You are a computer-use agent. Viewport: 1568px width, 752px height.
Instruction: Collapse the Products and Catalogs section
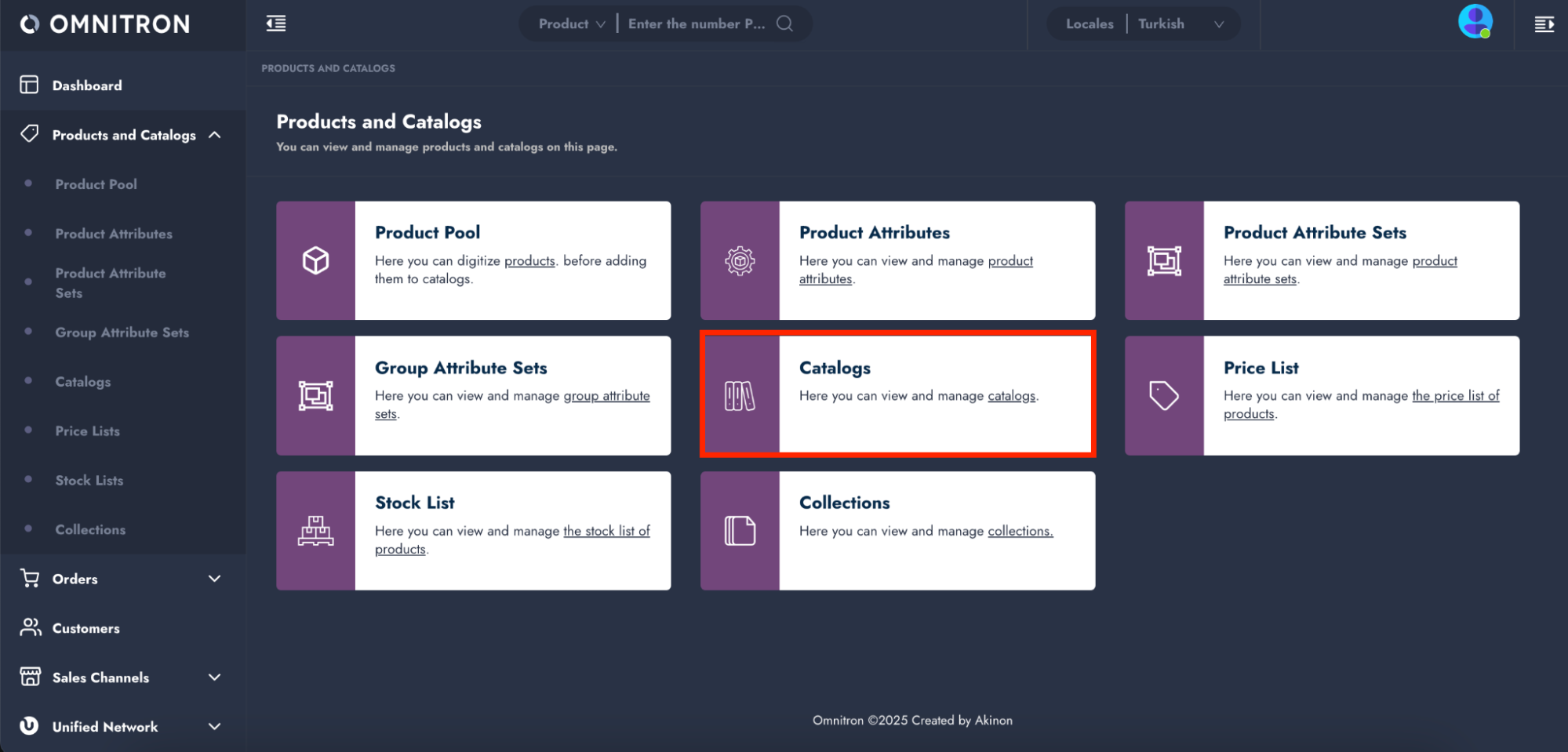[x=214, y=135]
